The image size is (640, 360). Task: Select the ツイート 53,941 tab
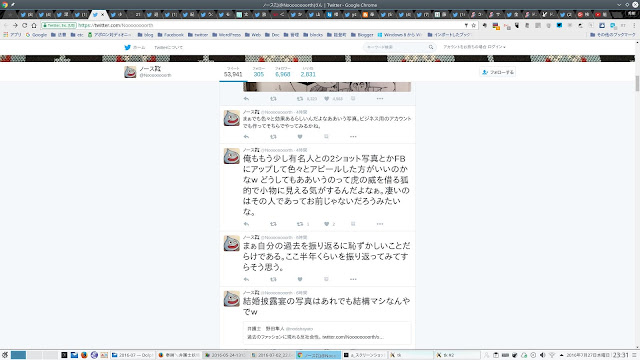point(233,72)
